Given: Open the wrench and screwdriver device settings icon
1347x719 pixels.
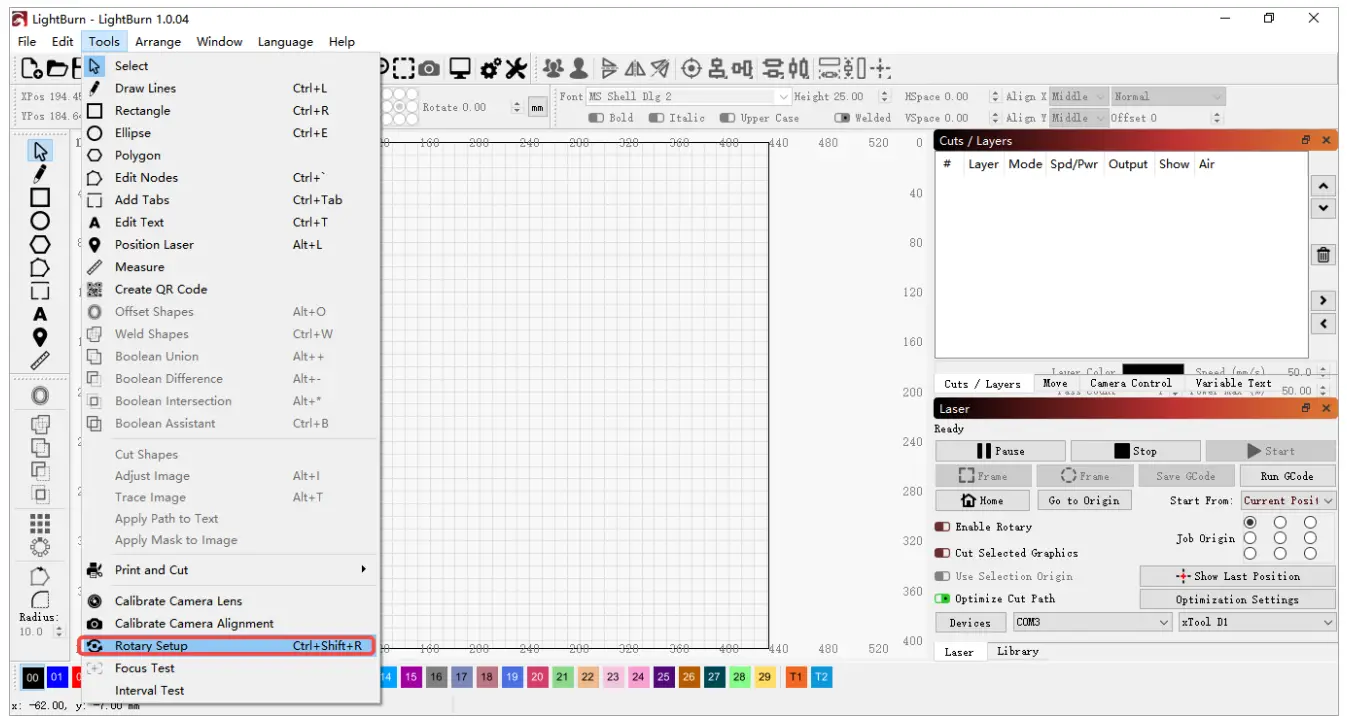Looking at the screenshot, I should [x=515, y=69].
